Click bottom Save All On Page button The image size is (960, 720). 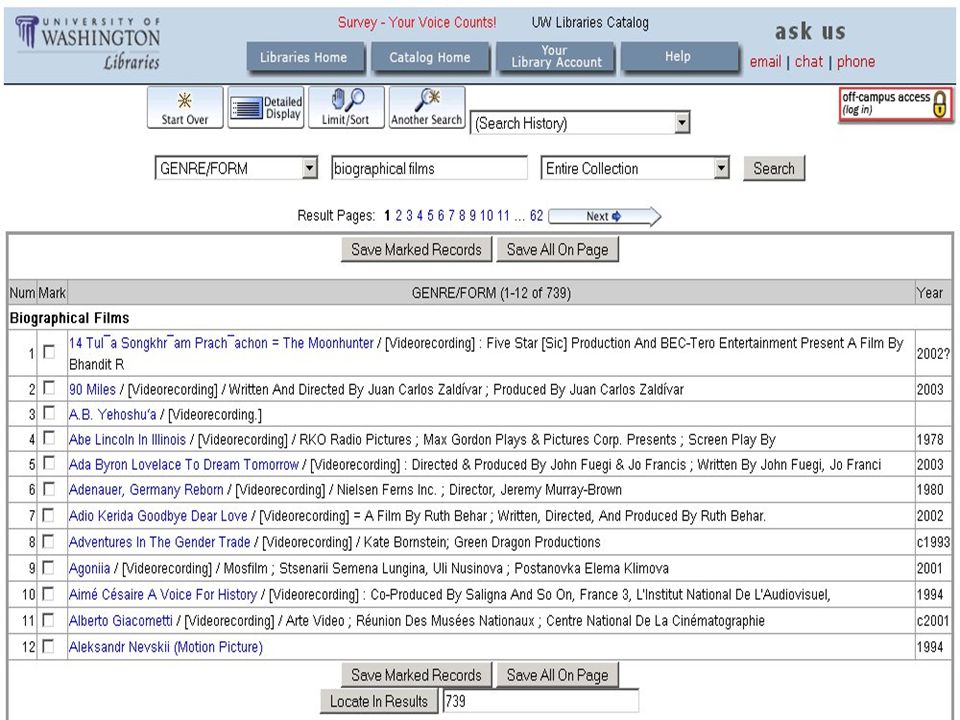(557, 675)
